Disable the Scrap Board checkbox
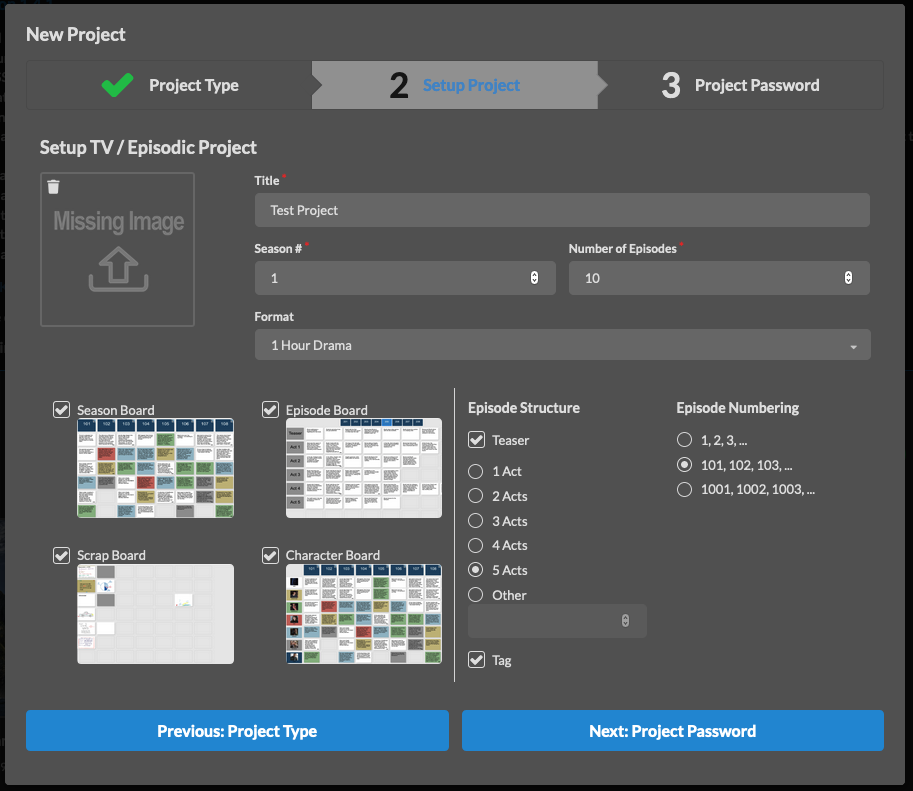 (x=62, y=555)
